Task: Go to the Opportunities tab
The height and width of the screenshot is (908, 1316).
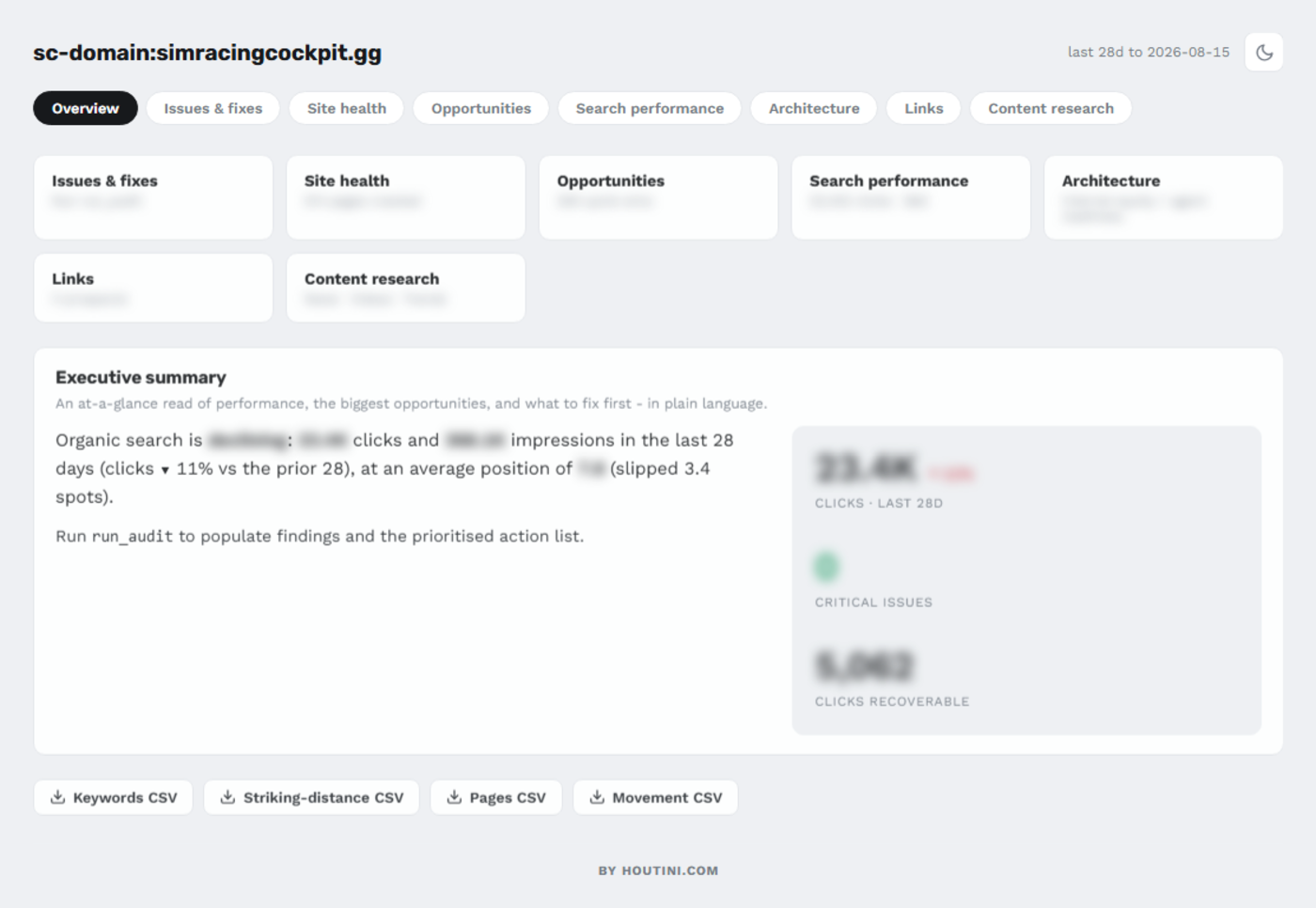Action: [x=481, y=108]
